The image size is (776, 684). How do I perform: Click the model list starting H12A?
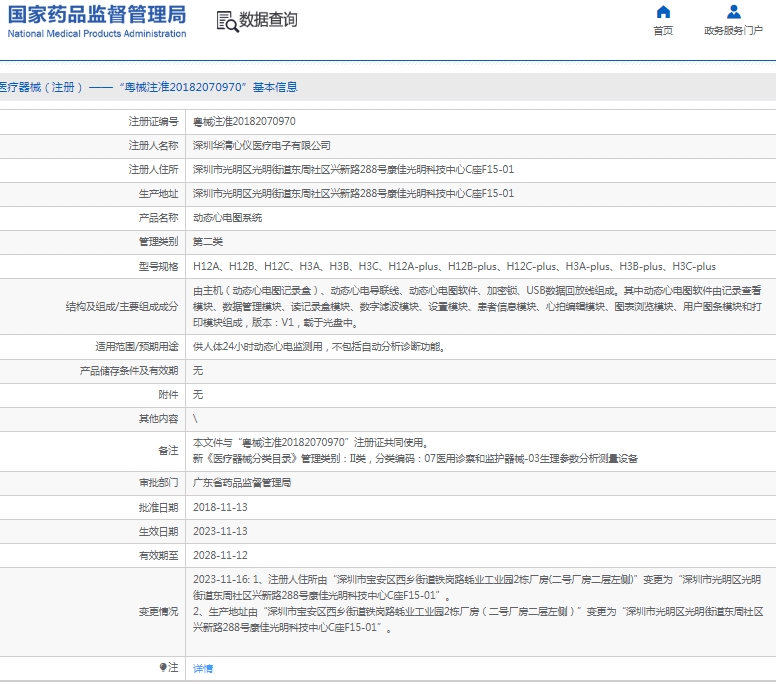point(454,266)
